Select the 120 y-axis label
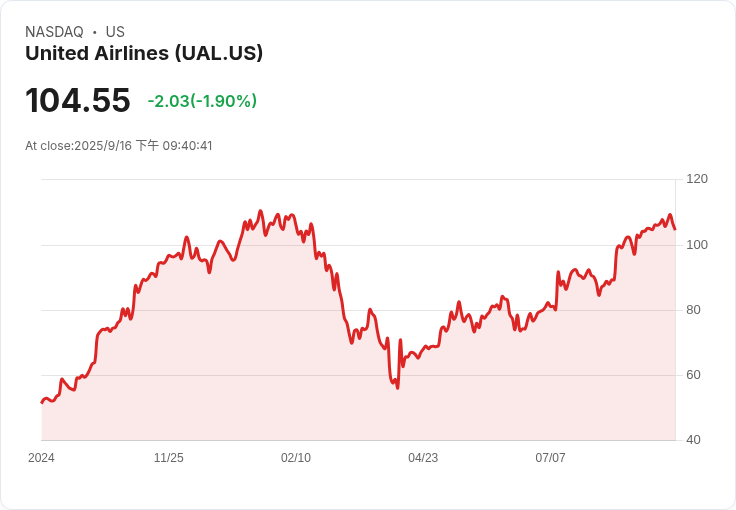This screenshot has width=736, height=510. tap(697, 179)
